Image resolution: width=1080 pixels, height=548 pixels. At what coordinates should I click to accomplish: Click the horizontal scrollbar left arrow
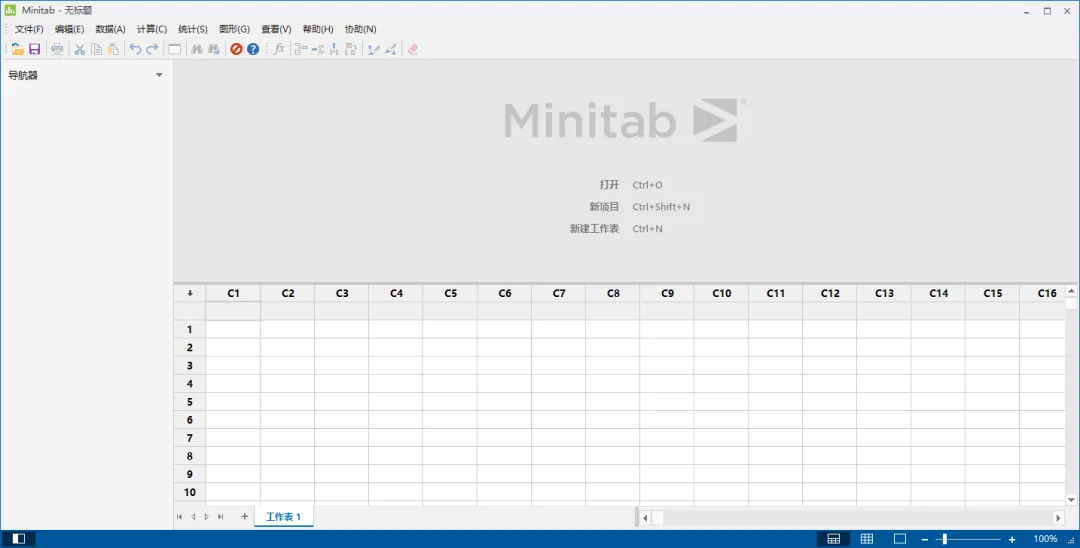click(x=645, y=518)
